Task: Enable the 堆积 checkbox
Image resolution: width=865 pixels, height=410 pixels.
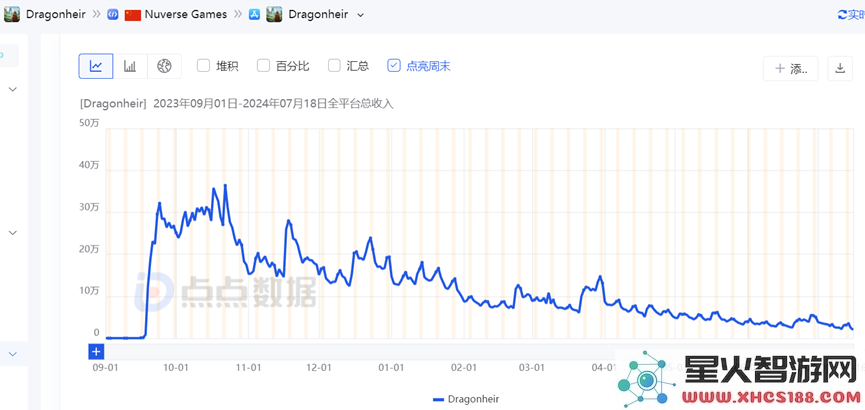Action: (x=204, y=66)
